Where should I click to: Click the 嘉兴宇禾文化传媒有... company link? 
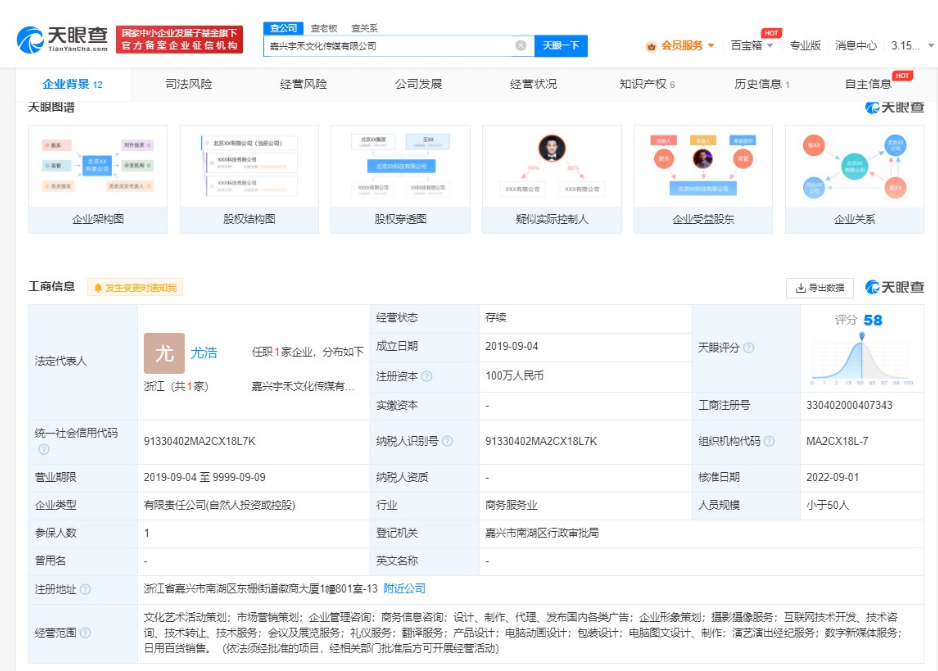303,386
